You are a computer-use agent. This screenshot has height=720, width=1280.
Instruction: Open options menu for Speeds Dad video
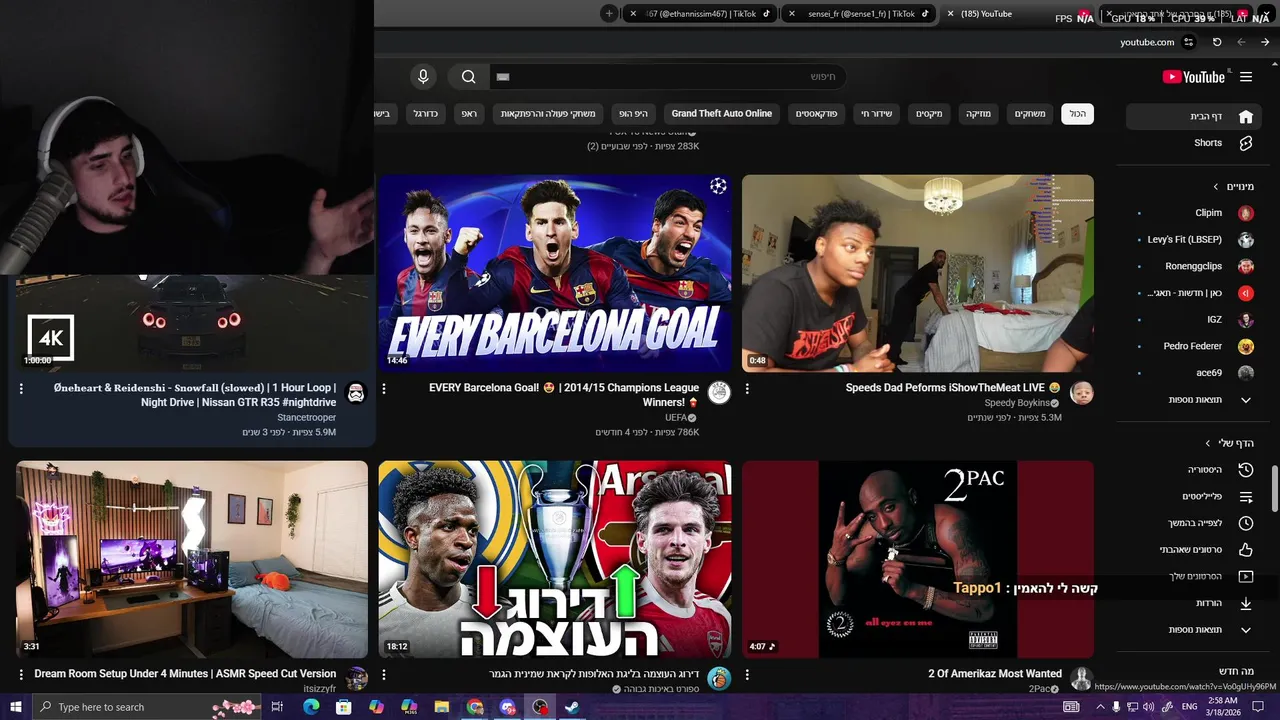coord(747,388)
